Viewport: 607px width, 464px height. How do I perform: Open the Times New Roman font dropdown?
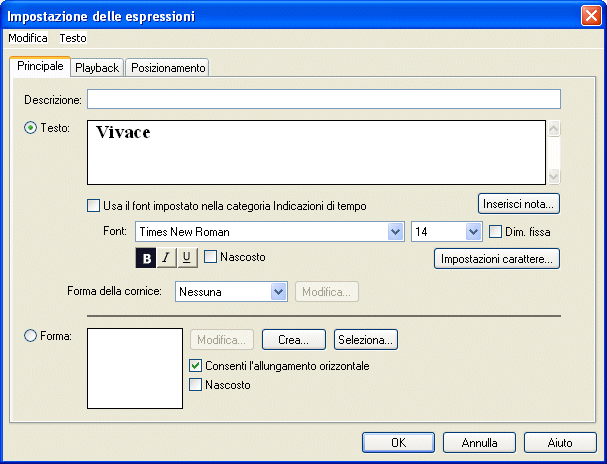pyautogui.click(x=394, y=232)
